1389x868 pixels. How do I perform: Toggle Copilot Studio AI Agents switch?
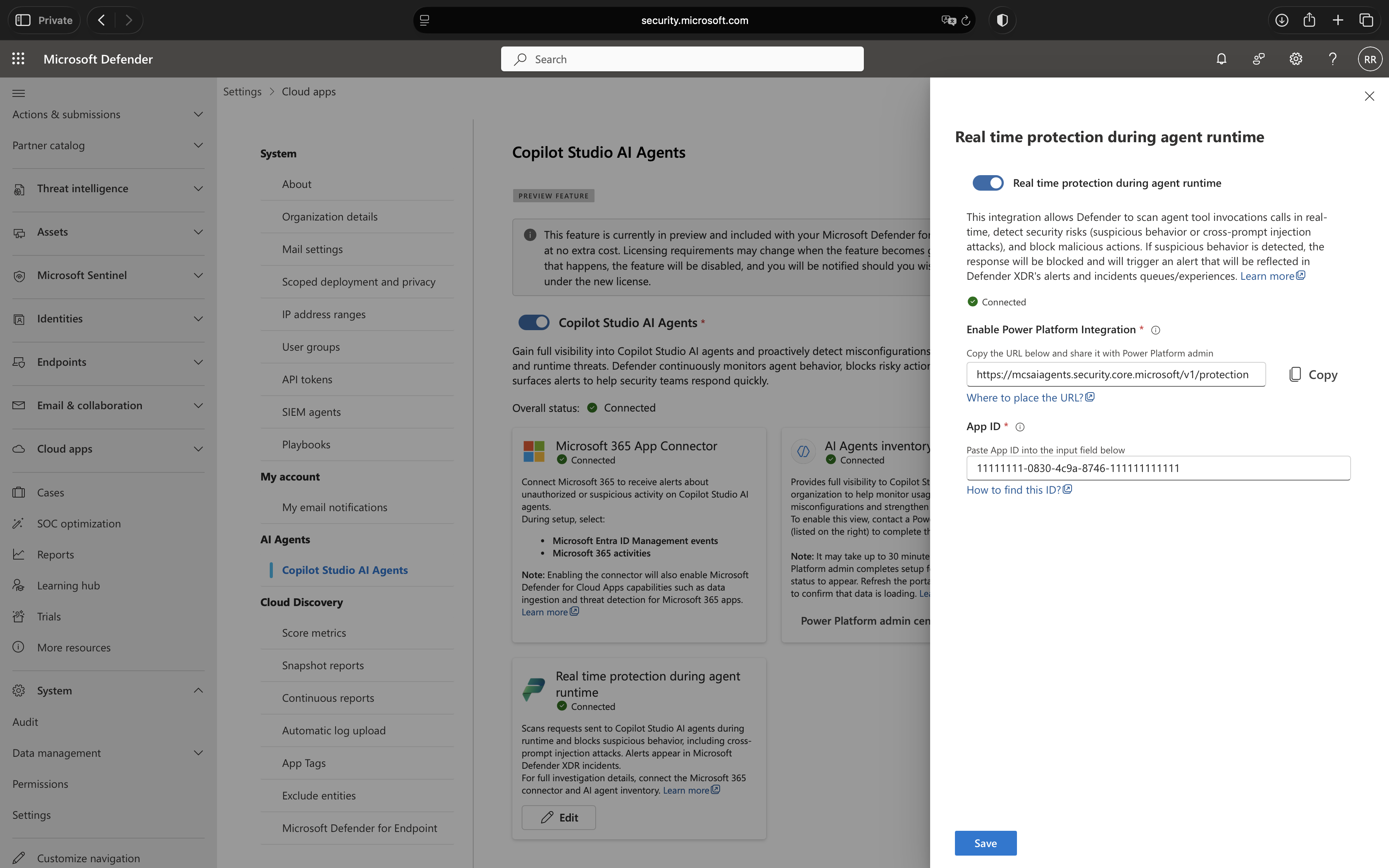click(x=533, y=323)
